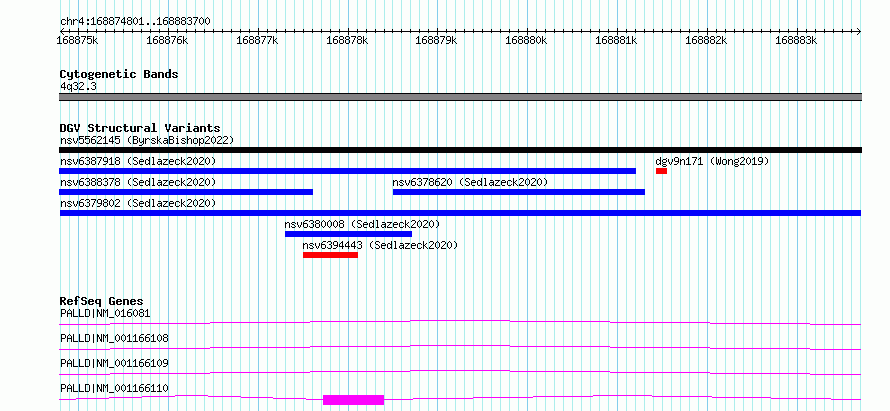The height and width of the screenshot is (411, 890).
Task: Click the nsv6378620 blue variant bar
Action: [519, 192]
